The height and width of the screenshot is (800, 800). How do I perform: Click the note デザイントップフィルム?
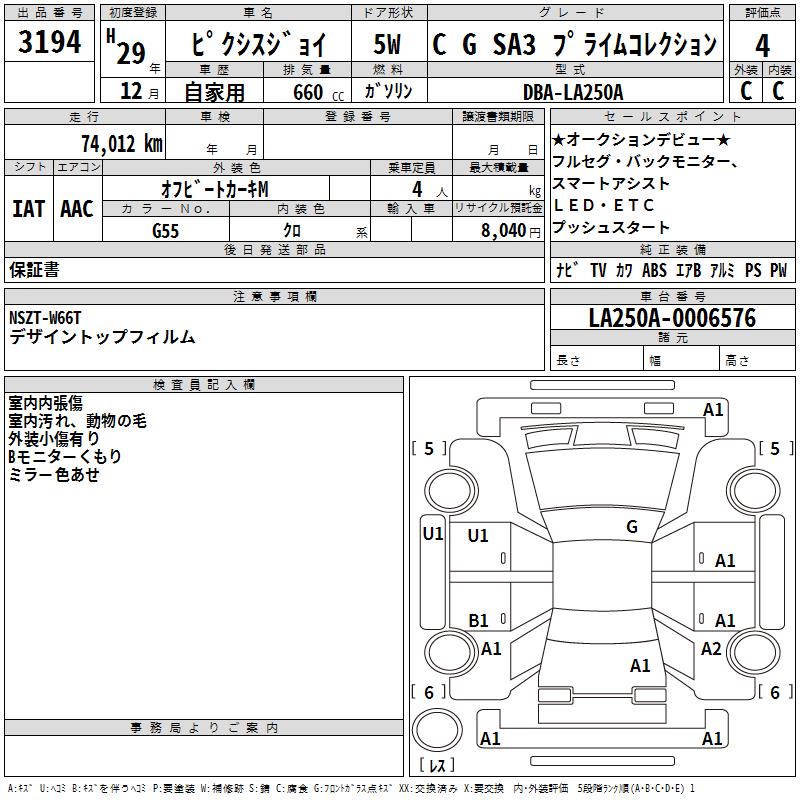tap(102, 337)
